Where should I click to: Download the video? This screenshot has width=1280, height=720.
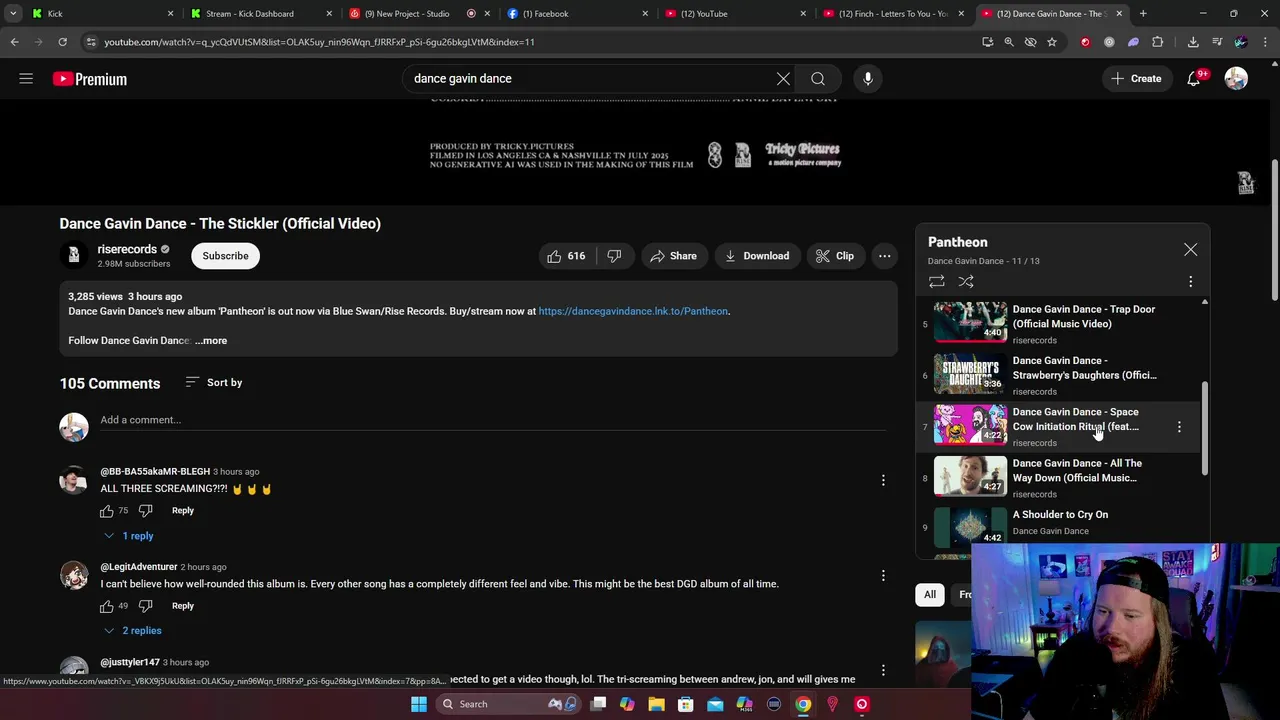757,256
